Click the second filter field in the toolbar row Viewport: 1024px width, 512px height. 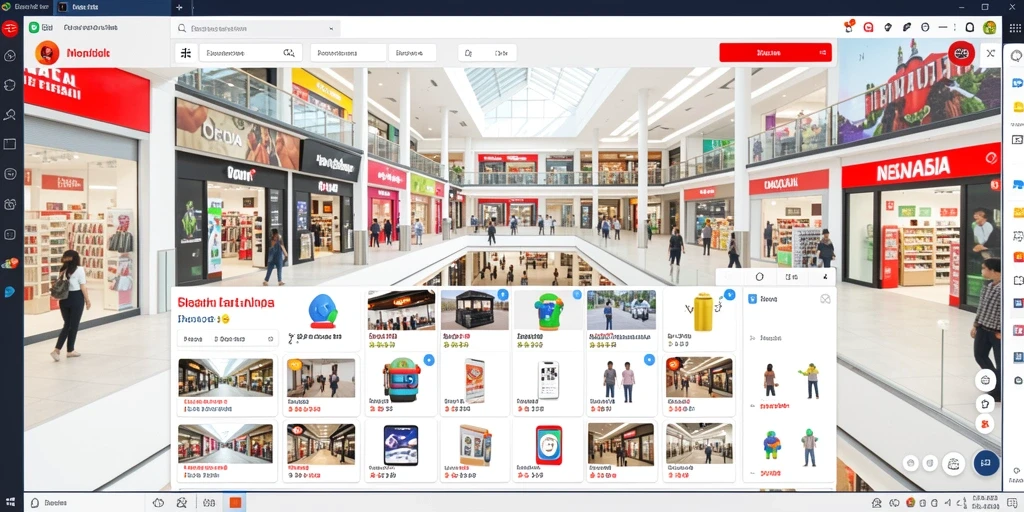pos(347,53)
